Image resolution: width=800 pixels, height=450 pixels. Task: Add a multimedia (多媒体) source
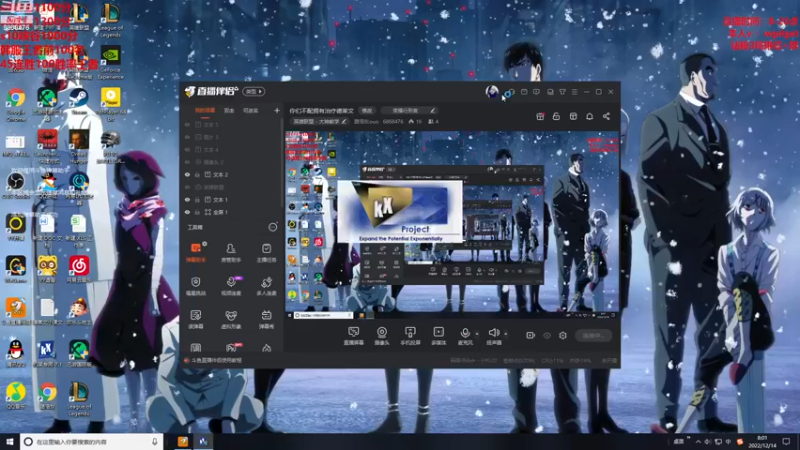point(438,336)
